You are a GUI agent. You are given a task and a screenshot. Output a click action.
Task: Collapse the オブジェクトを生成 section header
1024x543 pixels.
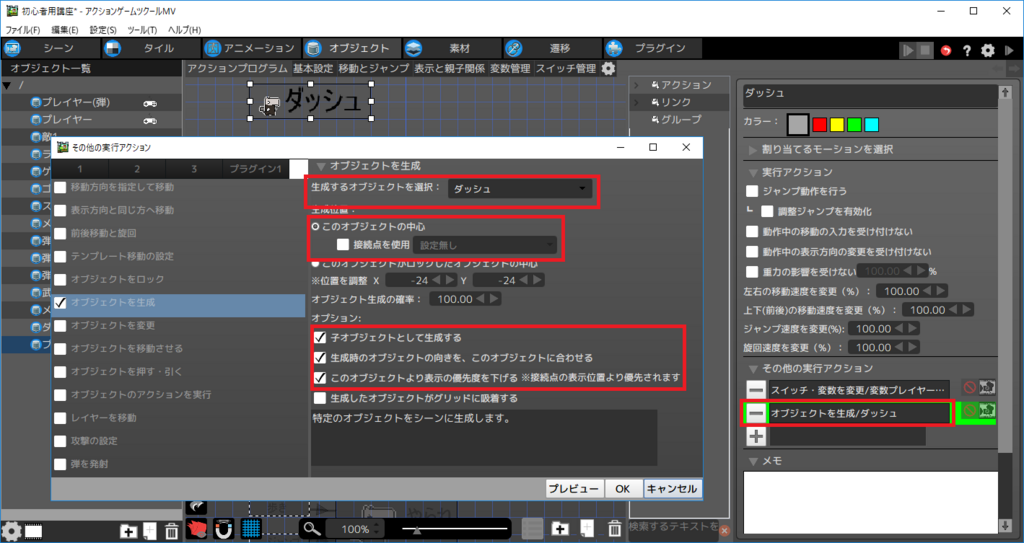(321, 166)
